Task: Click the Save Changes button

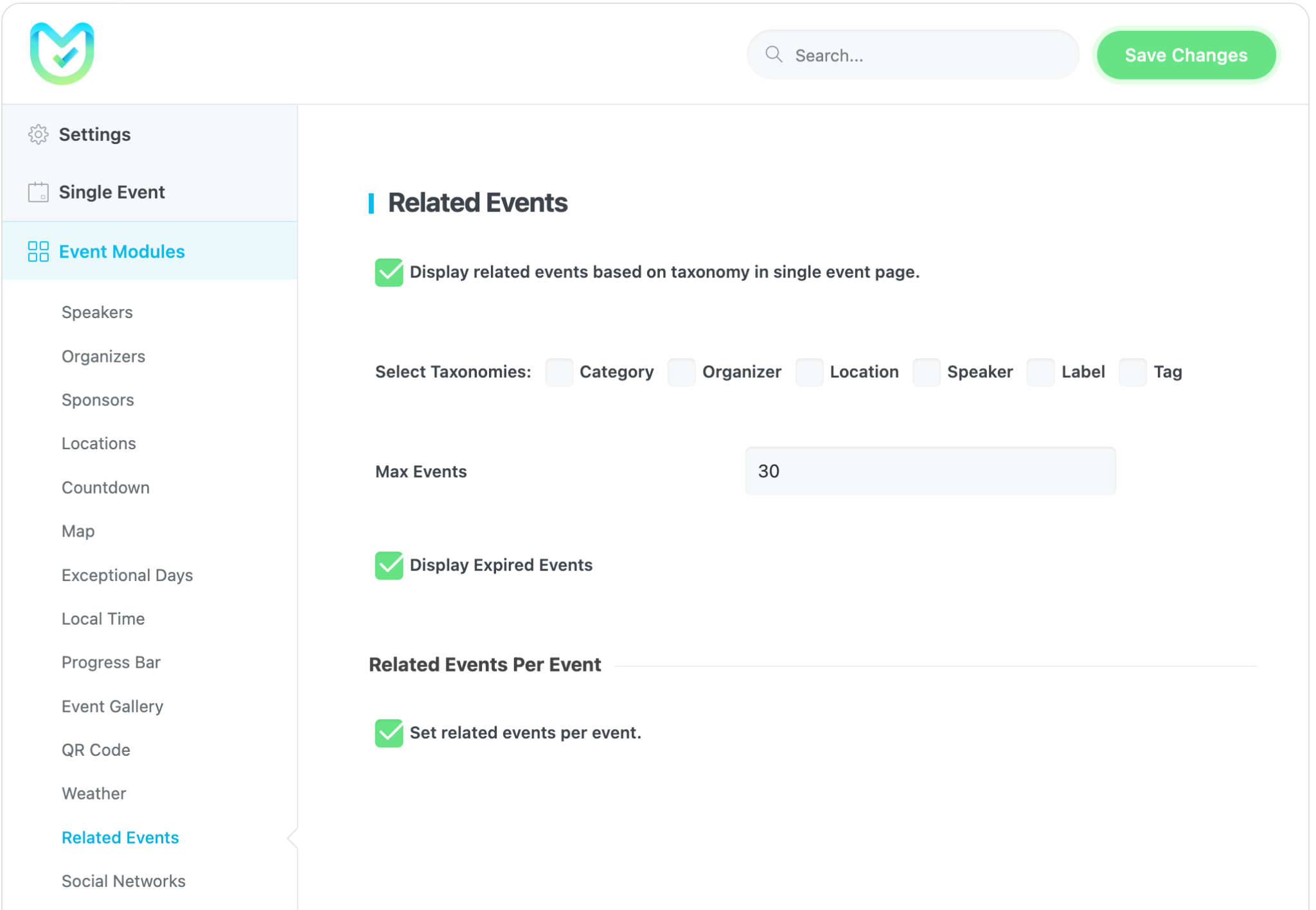Action: pos(1186,55)
